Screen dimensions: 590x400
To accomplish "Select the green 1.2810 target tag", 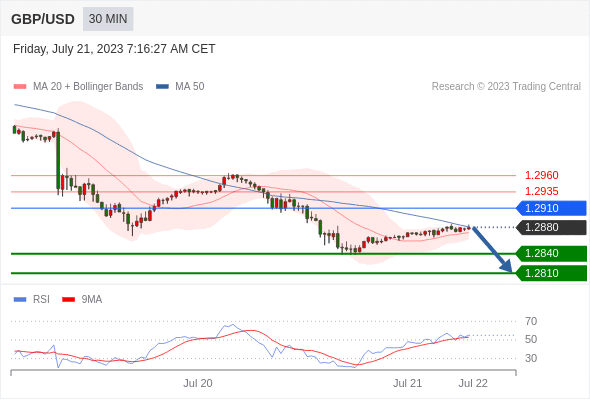I will [x=551, y=273].
